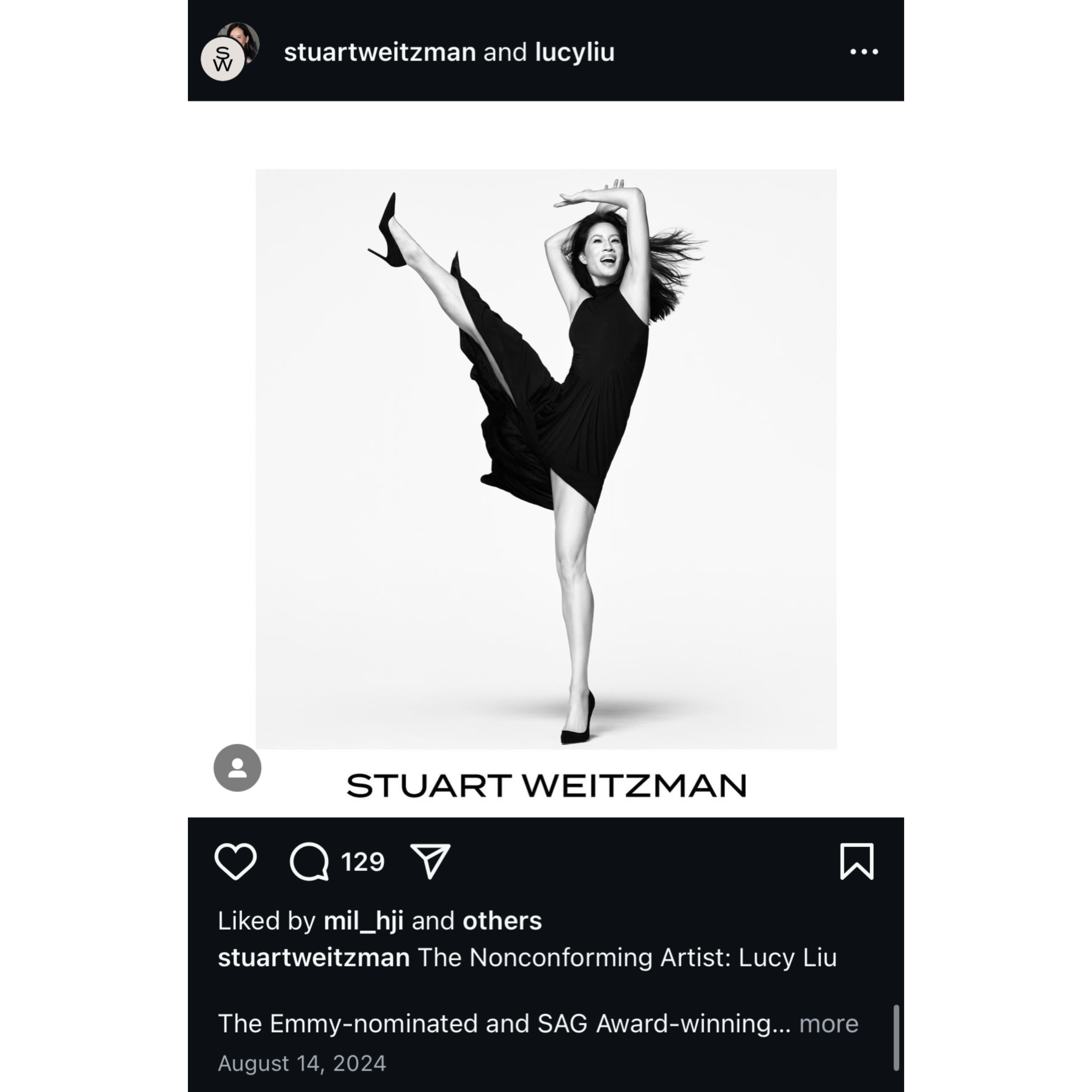Click the campaign photo of the dancer
Viewport: 1092px width, 1092px height.
[x=546, y=459]
